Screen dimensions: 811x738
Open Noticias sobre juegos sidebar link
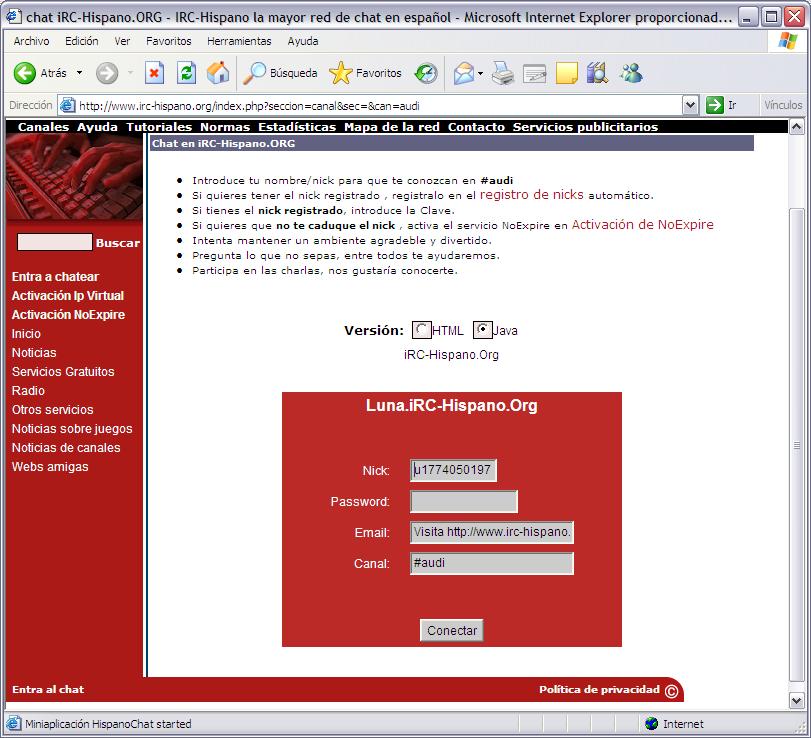pyautogui.click(x=72, y=429)
